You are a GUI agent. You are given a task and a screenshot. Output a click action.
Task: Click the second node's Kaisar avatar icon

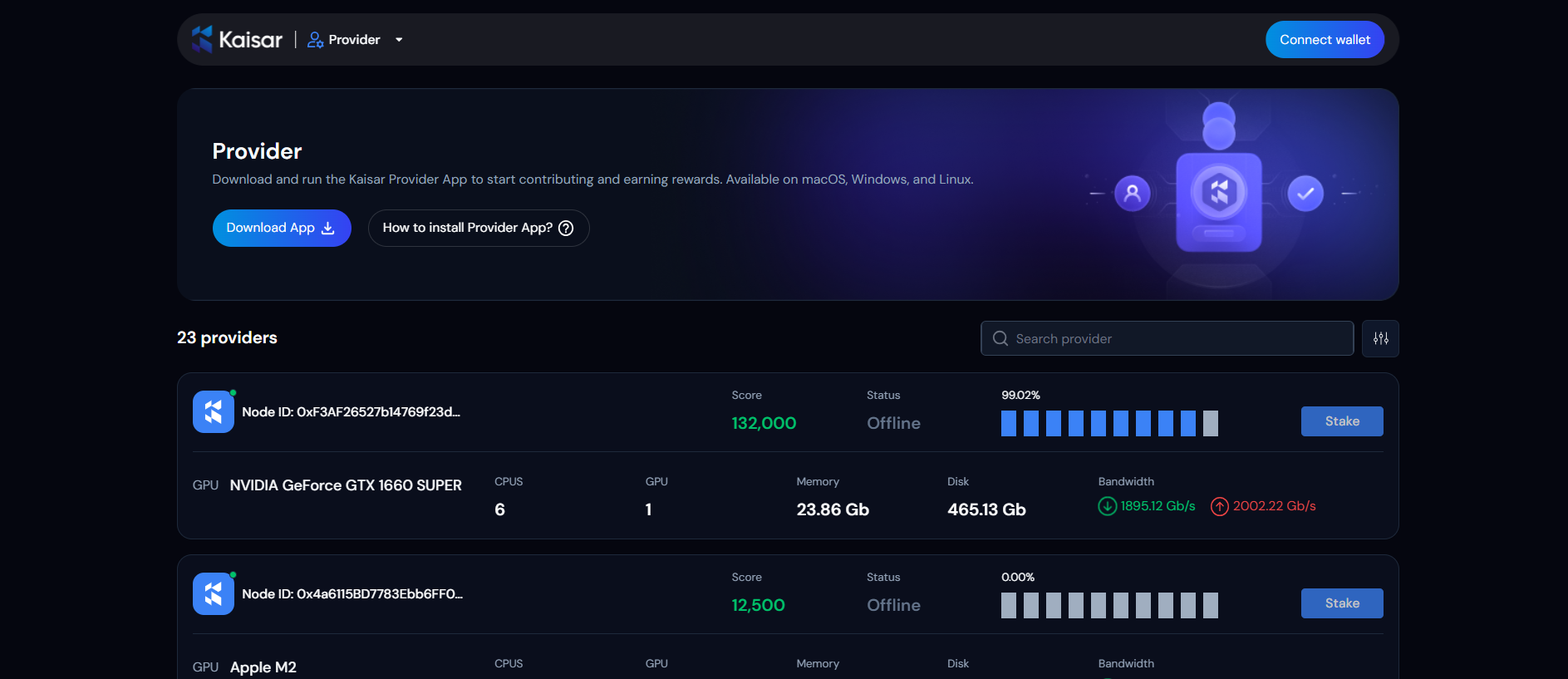click(214, 594)
